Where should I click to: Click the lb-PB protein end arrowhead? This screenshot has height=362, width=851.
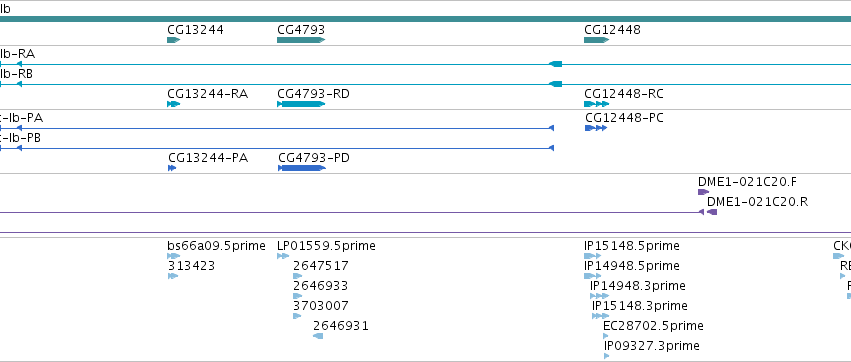[551, 148]
